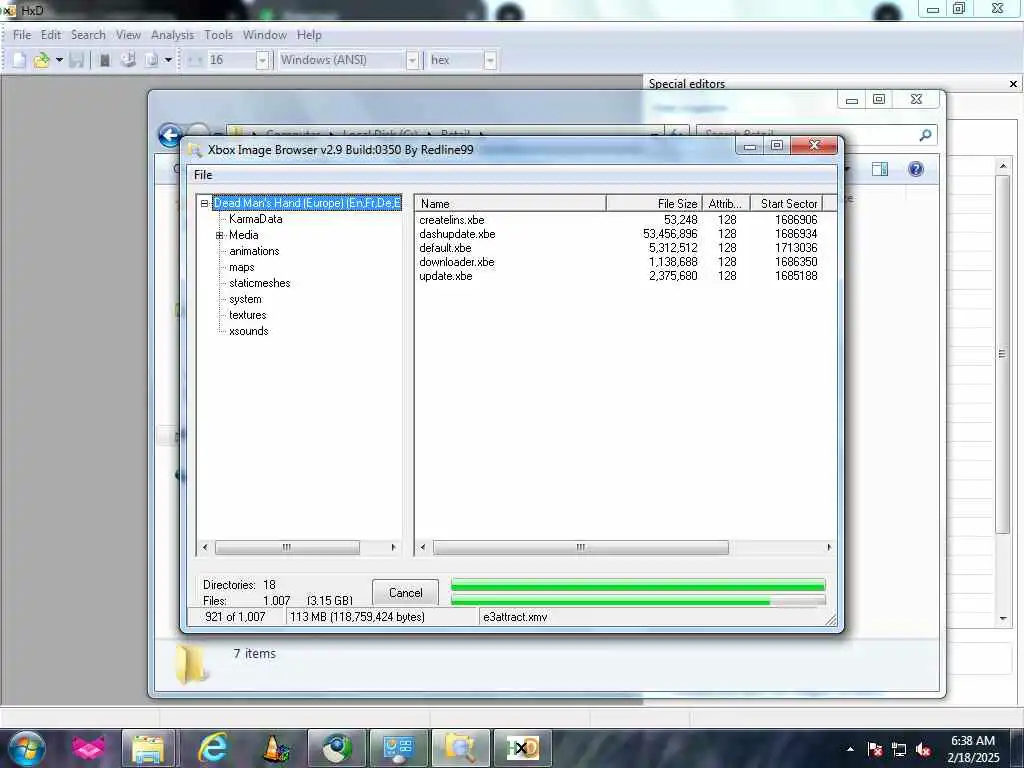Click the tree pane right scroll arrow
This screenshot has height=768, width=1024.
click(x=393, y=547)
